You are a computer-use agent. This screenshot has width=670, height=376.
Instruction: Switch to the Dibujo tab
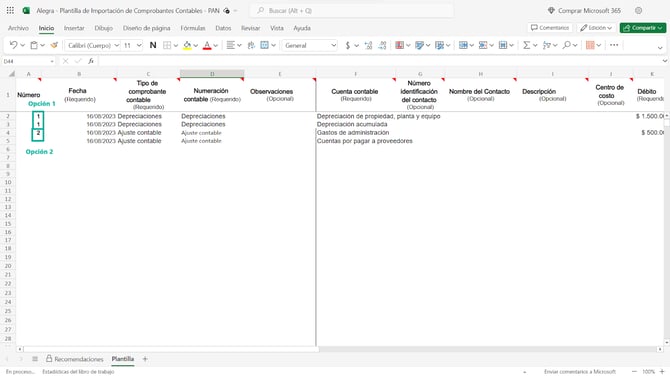point(103,28)
